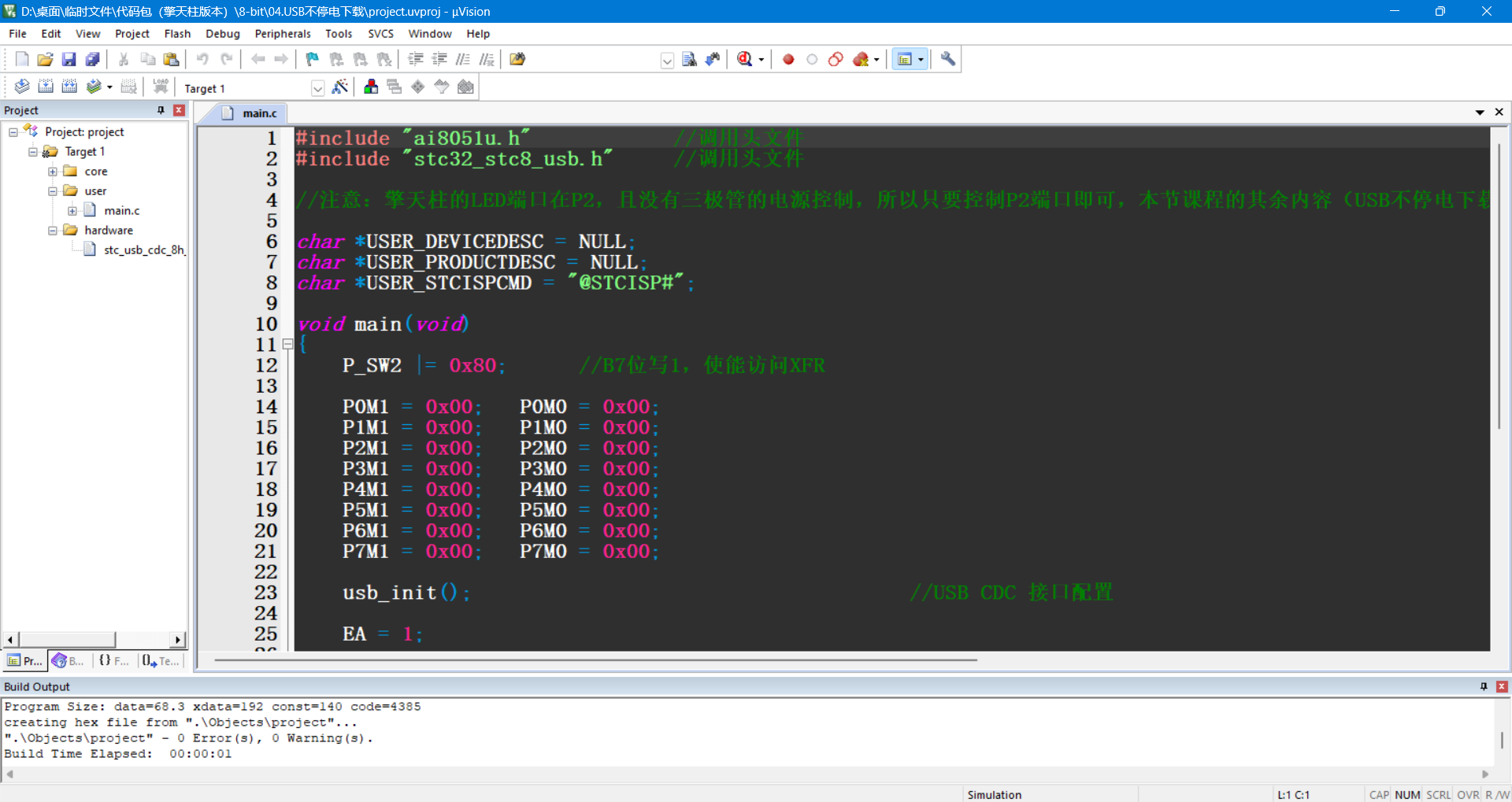Click the editor horizontal scrollbar
The height and width of the screenshot is (802, 1512).
pos(595,660)
